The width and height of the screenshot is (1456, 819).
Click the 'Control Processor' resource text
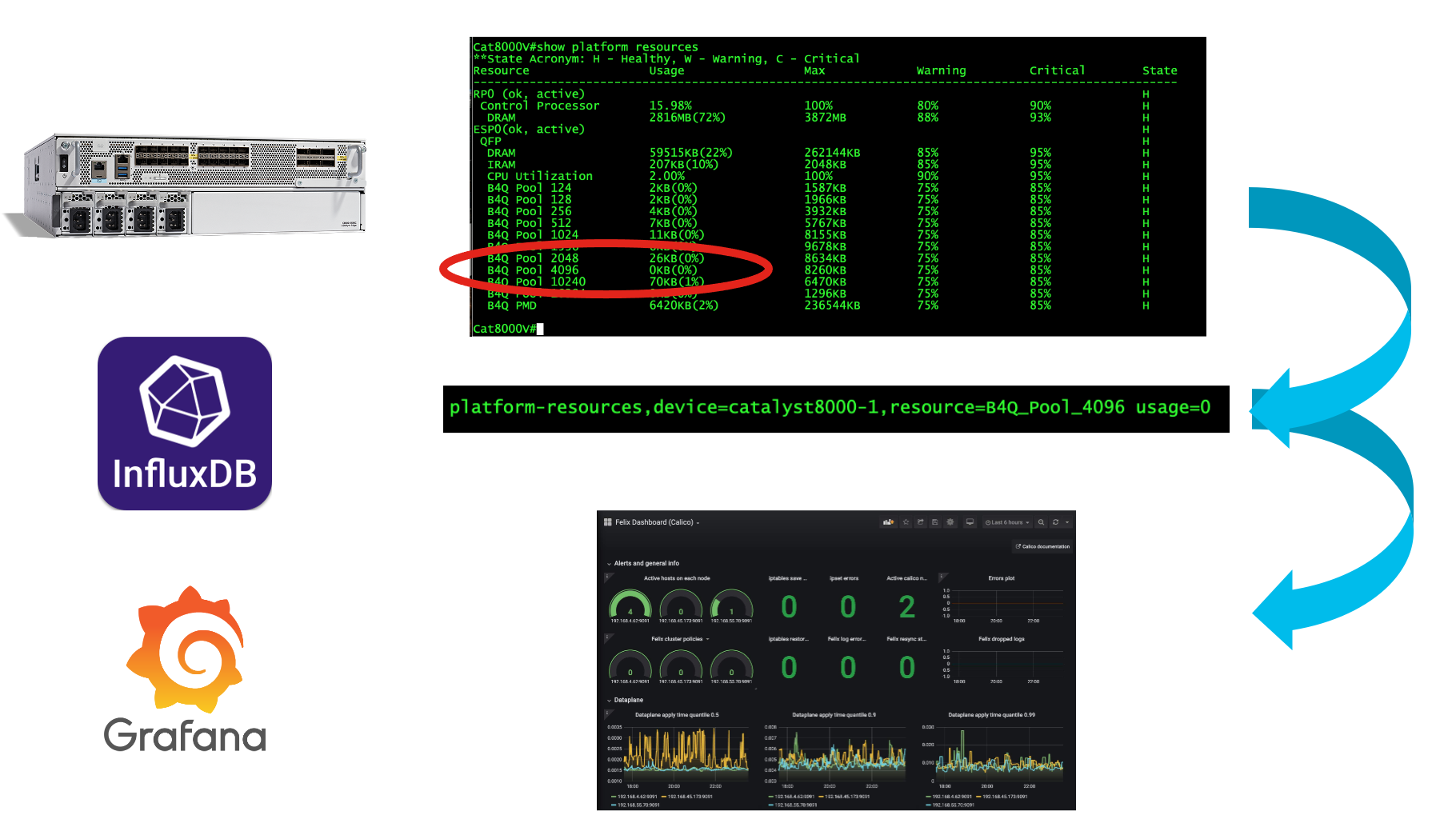539,106
